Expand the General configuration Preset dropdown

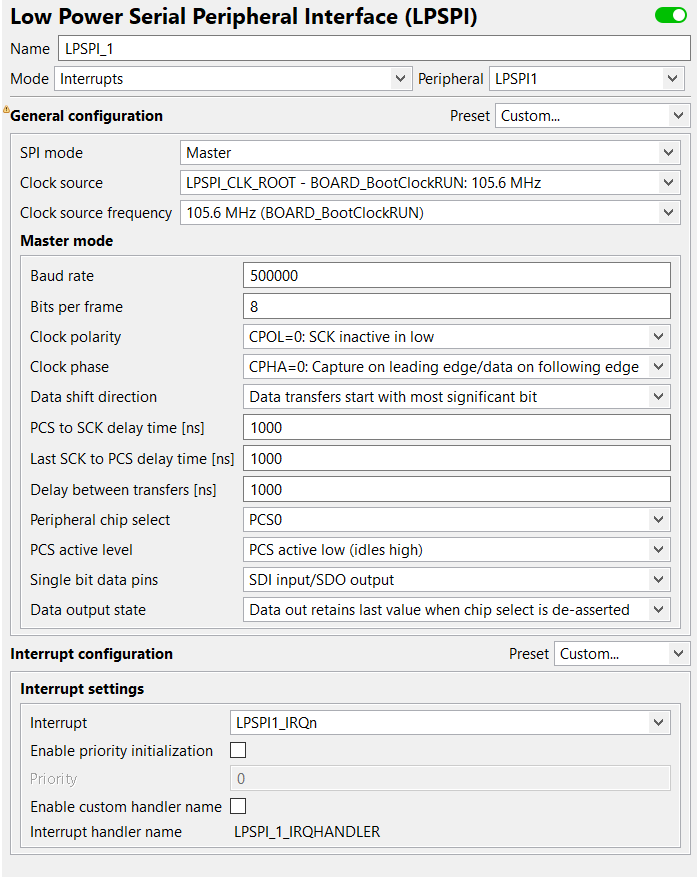592,116
